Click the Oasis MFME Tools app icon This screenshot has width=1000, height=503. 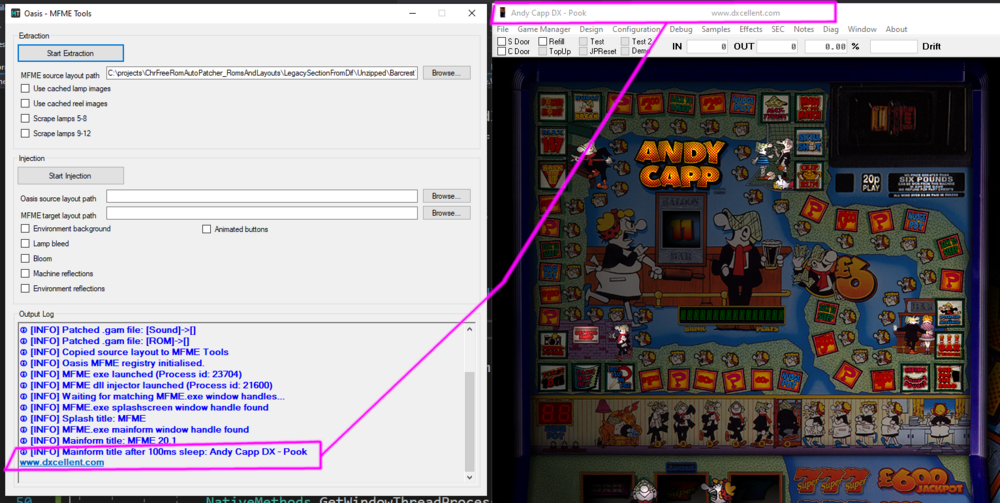pyautogui.click(x=14, y=13)
